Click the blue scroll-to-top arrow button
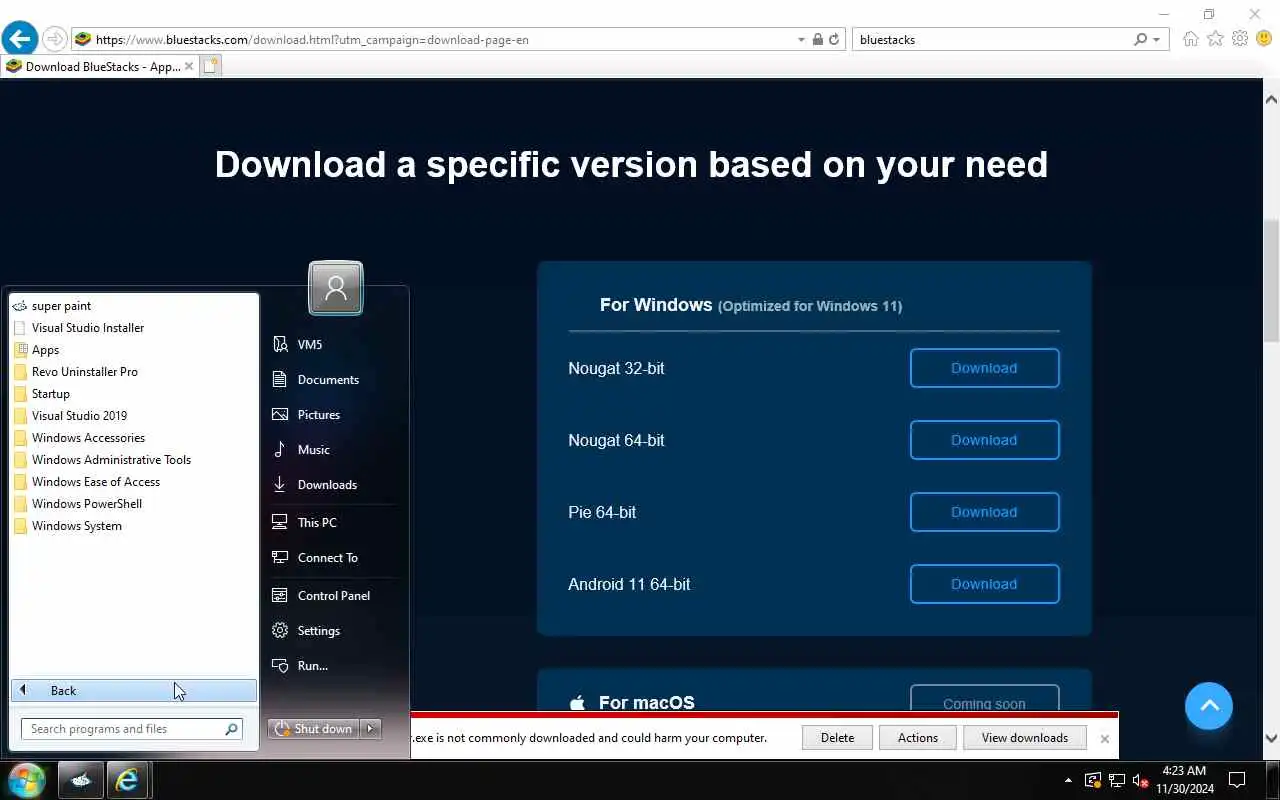Screen dimensions: 1280x800 pos(1209,706)
